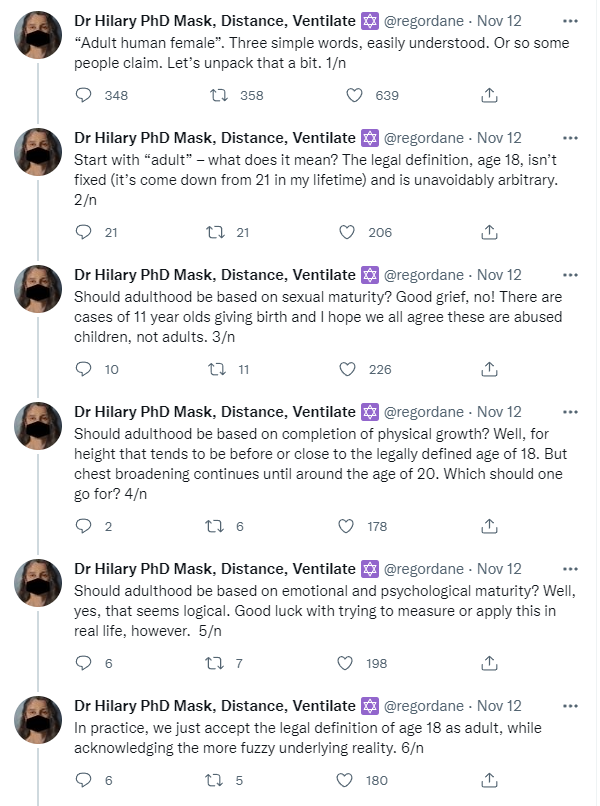This screenshot has width=600, height=806.
Task: Open the Nov 12 timestamp on 6/n tweet
Action: [499, 706]
